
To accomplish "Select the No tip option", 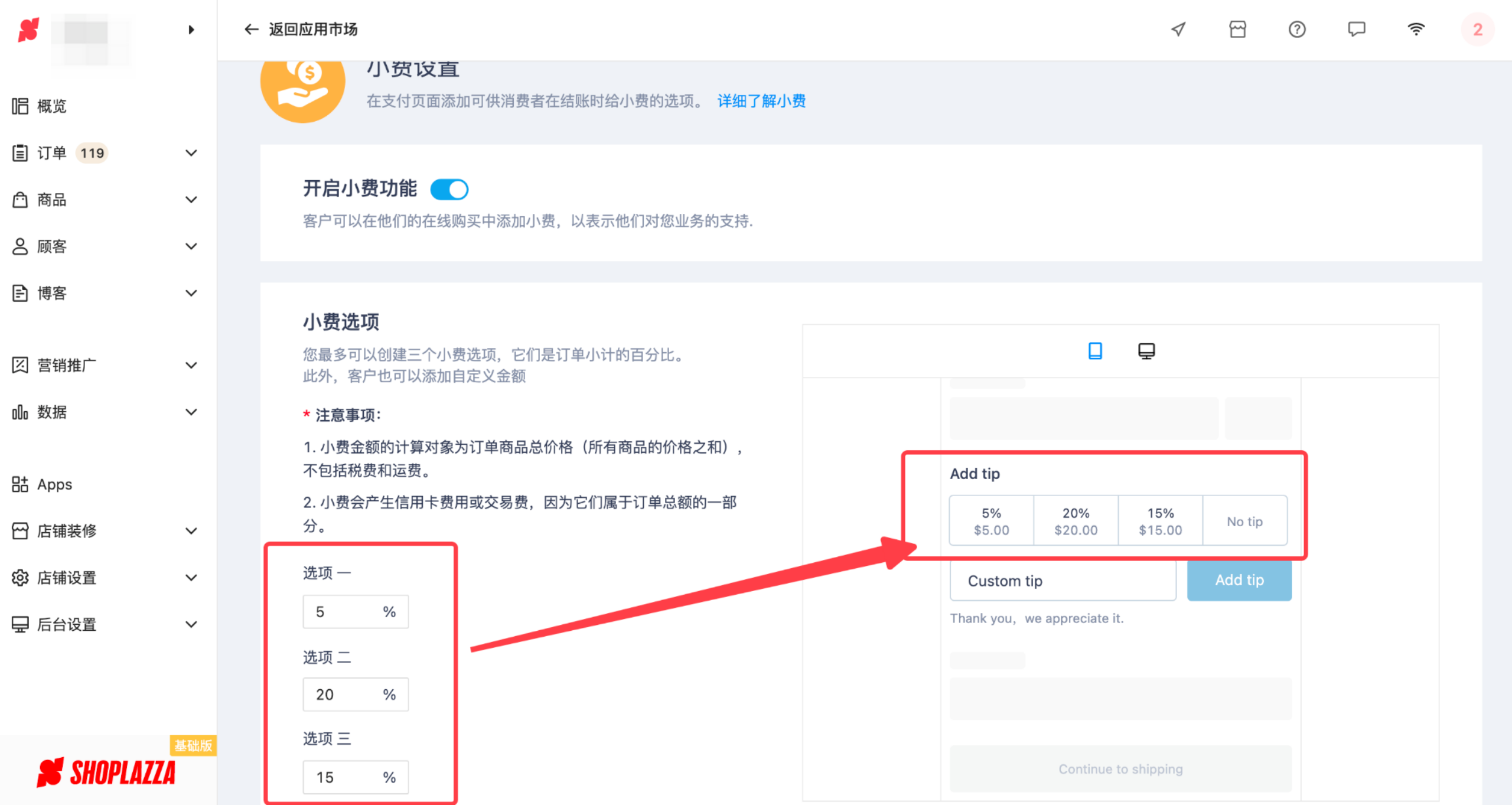I will pos(1245,521).
